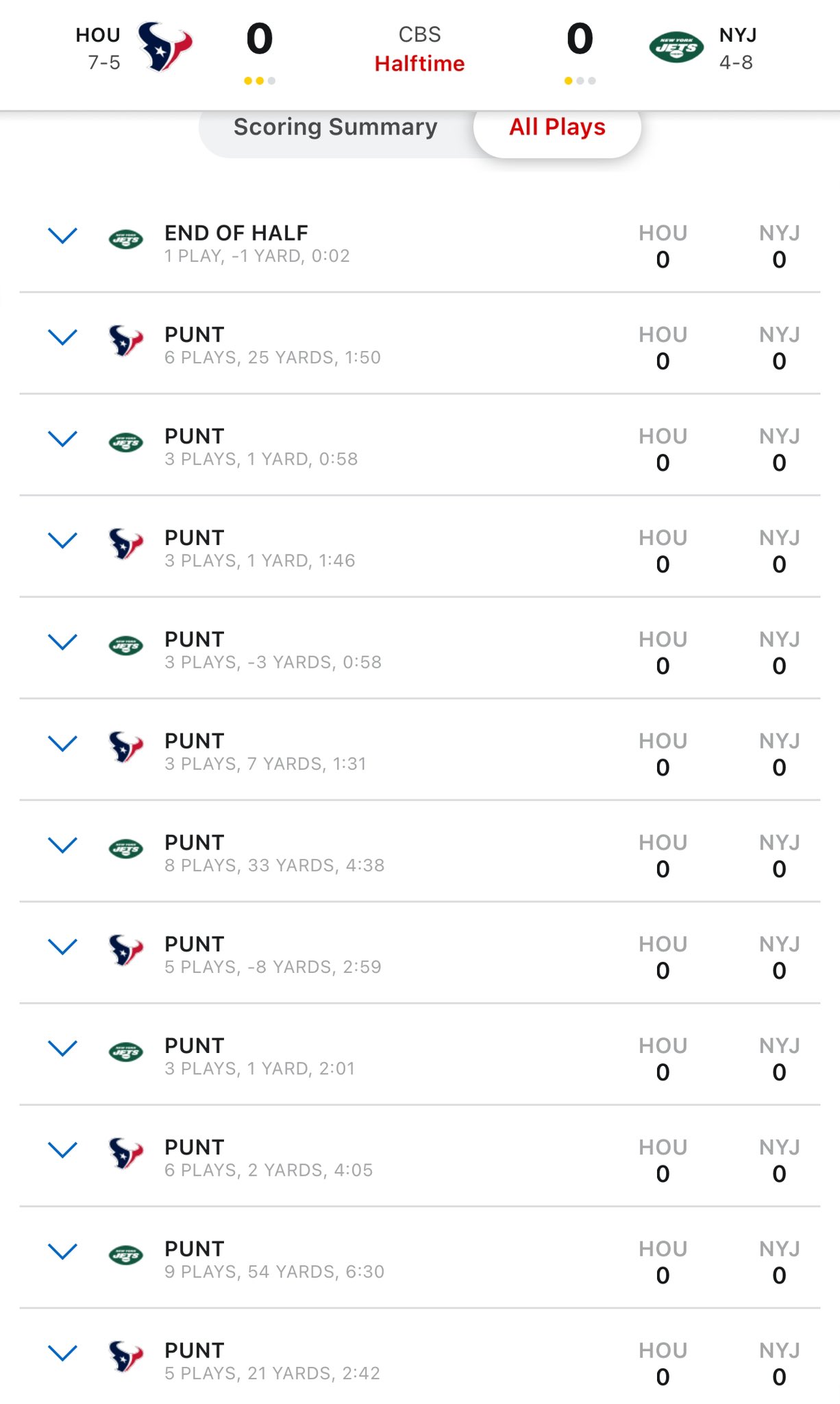
Task: Expand the 3 plays, -3 yards punt drive
Action: point(62,642)
